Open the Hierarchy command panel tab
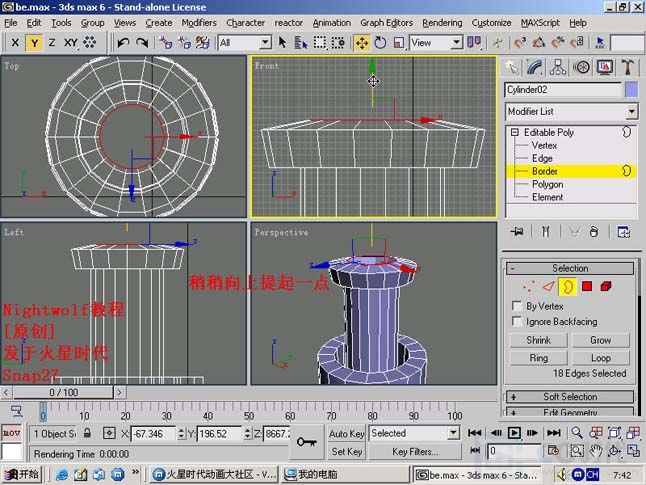 pyautogui.click(x=558, y=67)
